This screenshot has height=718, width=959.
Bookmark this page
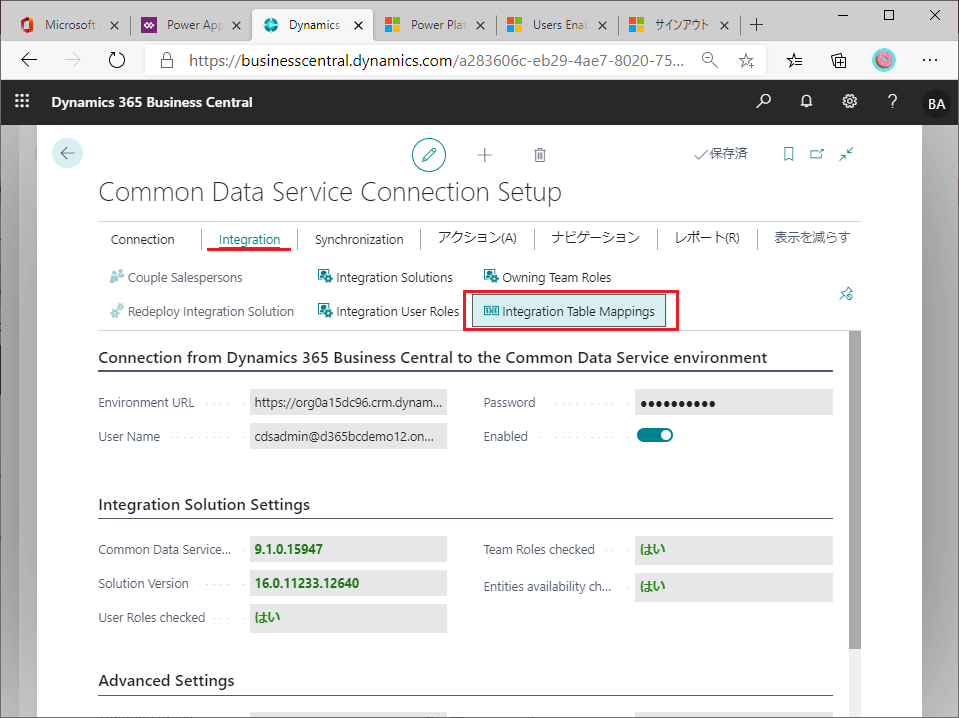tap(788, 154)
